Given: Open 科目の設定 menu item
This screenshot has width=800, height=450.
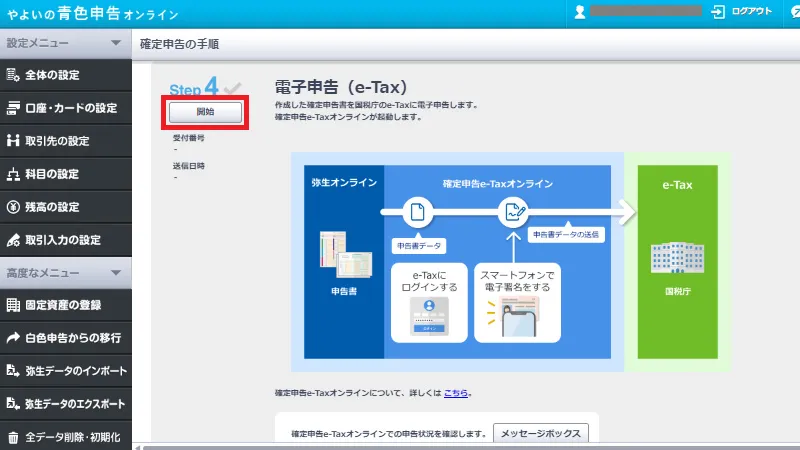Looking at the screenshot, I should coord(66,174).
